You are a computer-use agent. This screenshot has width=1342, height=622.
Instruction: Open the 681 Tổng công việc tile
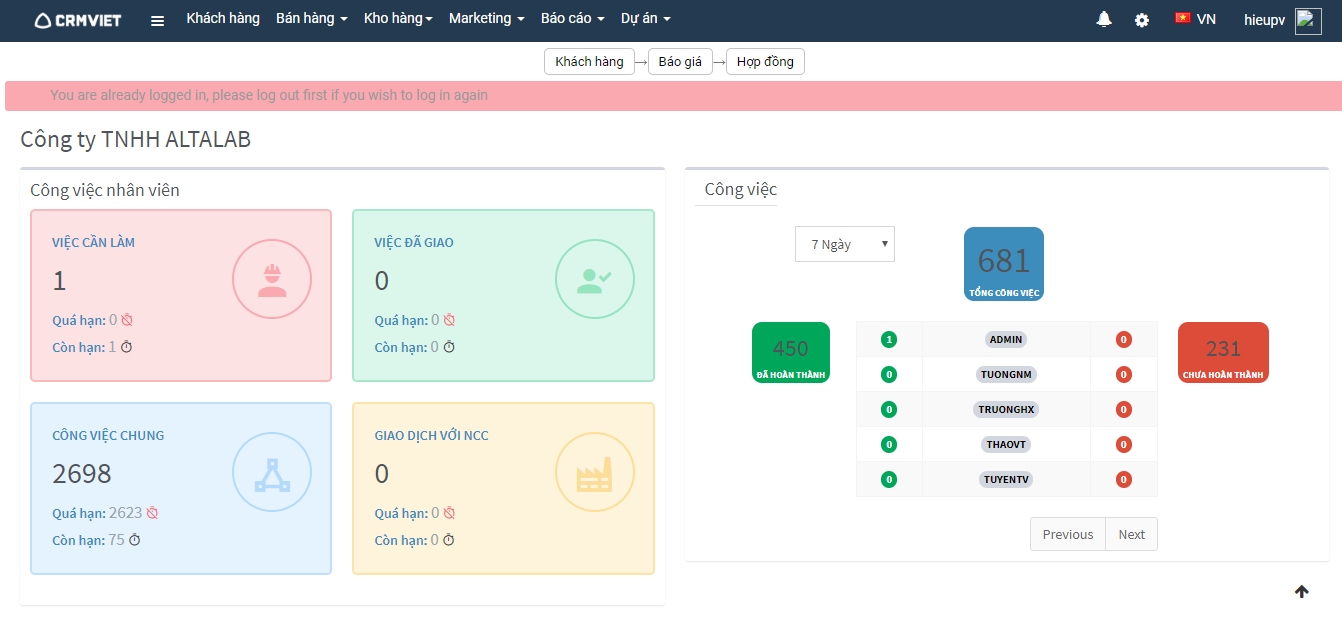(1004, 264)
